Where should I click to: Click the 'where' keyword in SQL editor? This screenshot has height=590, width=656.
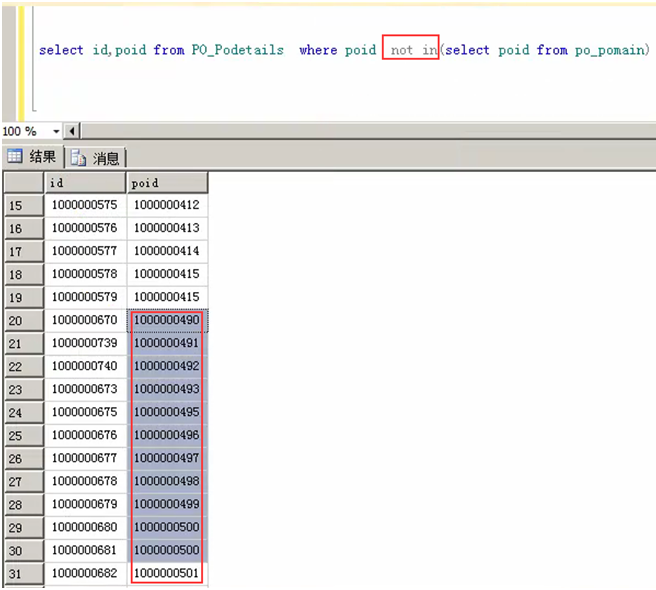point(318,50)
